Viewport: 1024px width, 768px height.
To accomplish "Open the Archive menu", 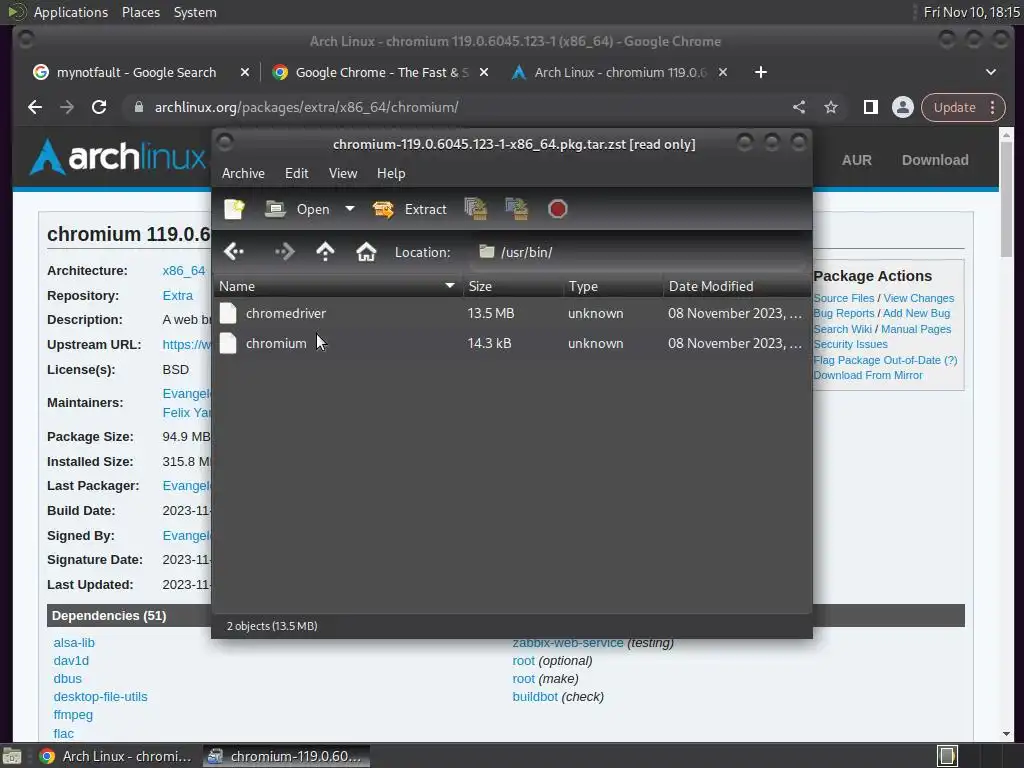I will tap(243, 173).
